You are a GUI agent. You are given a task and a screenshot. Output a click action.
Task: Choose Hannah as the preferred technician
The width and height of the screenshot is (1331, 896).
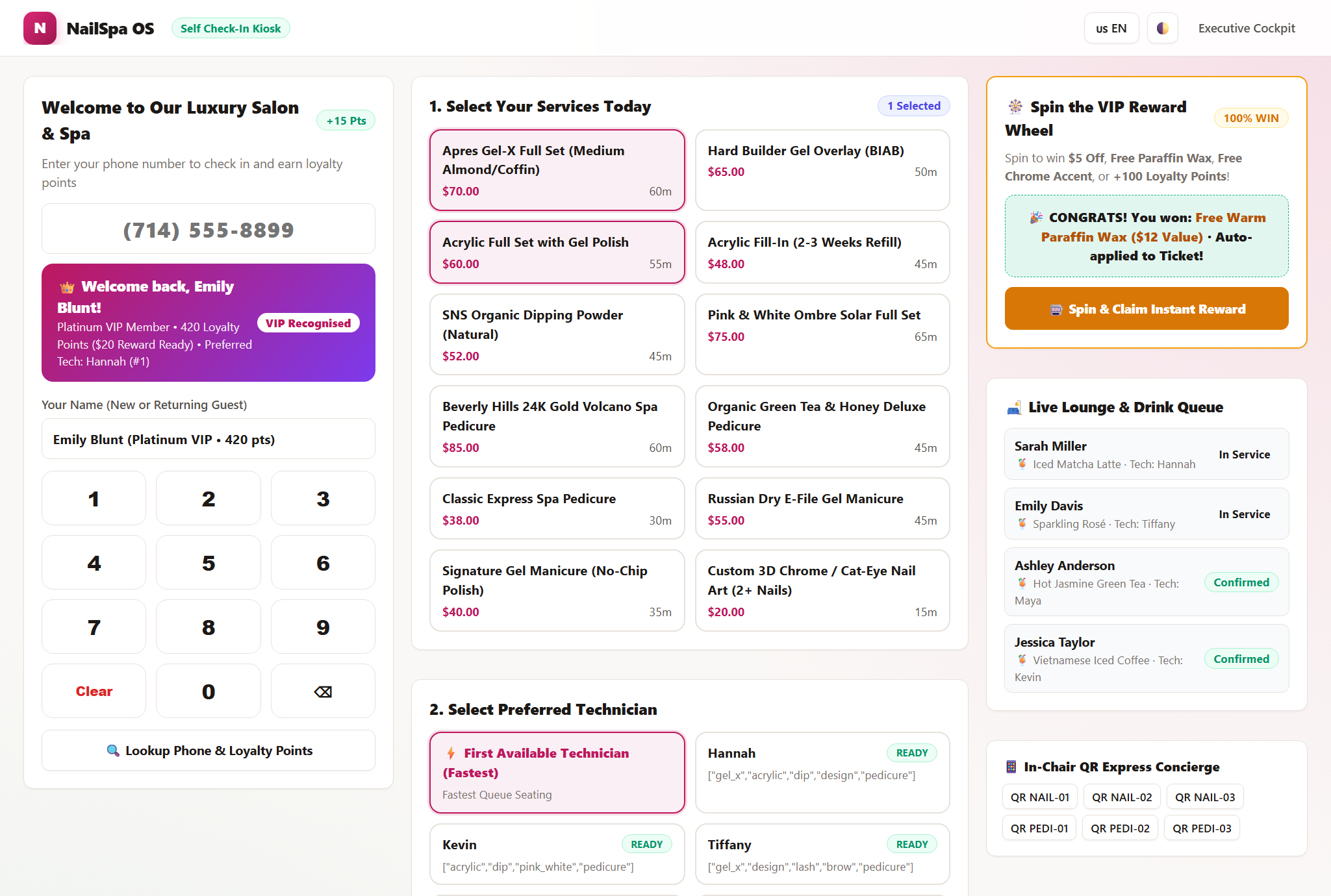822,773
